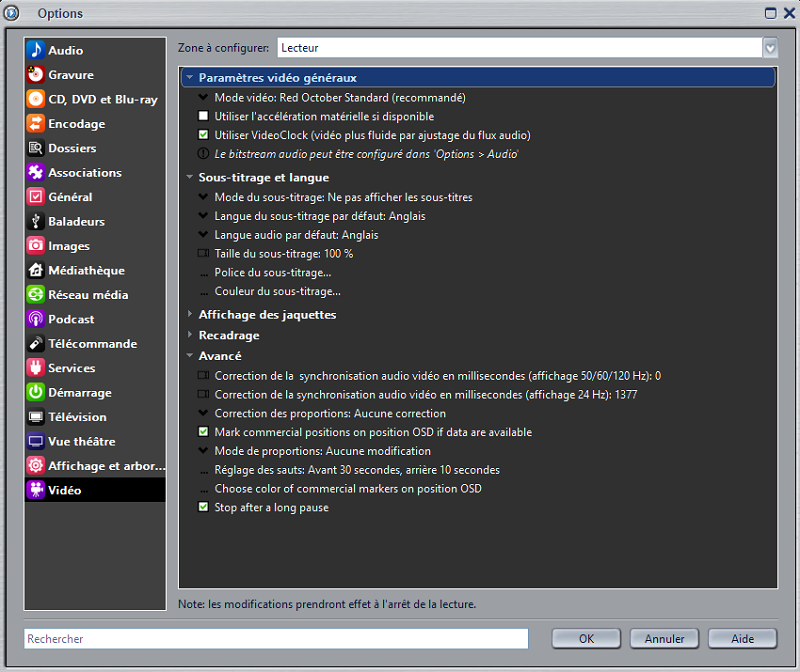Click the Médiathèque house icon

[x=36, y=270]
